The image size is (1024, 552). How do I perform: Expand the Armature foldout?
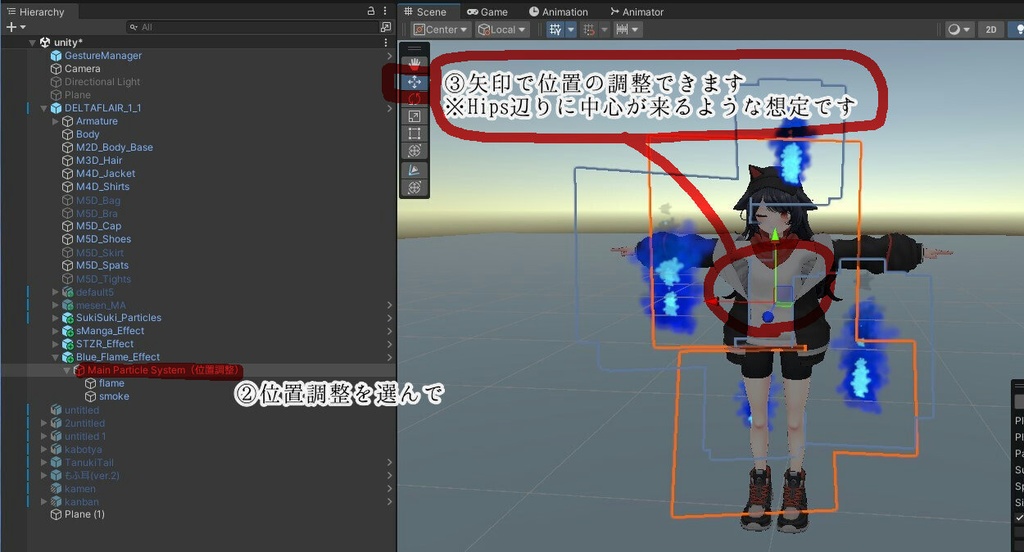[x=56, y=122]
